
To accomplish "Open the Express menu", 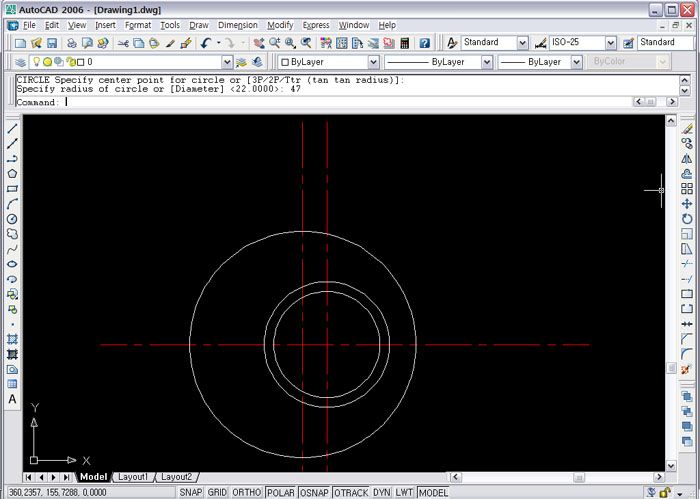I will pyautogui.click(x=316, y=25).
